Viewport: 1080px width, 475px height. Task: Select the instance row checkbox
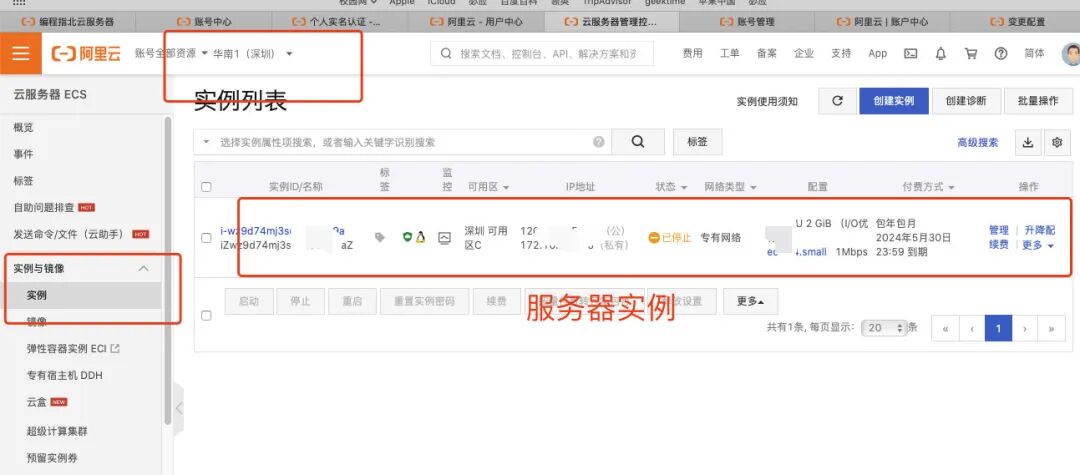206,238
